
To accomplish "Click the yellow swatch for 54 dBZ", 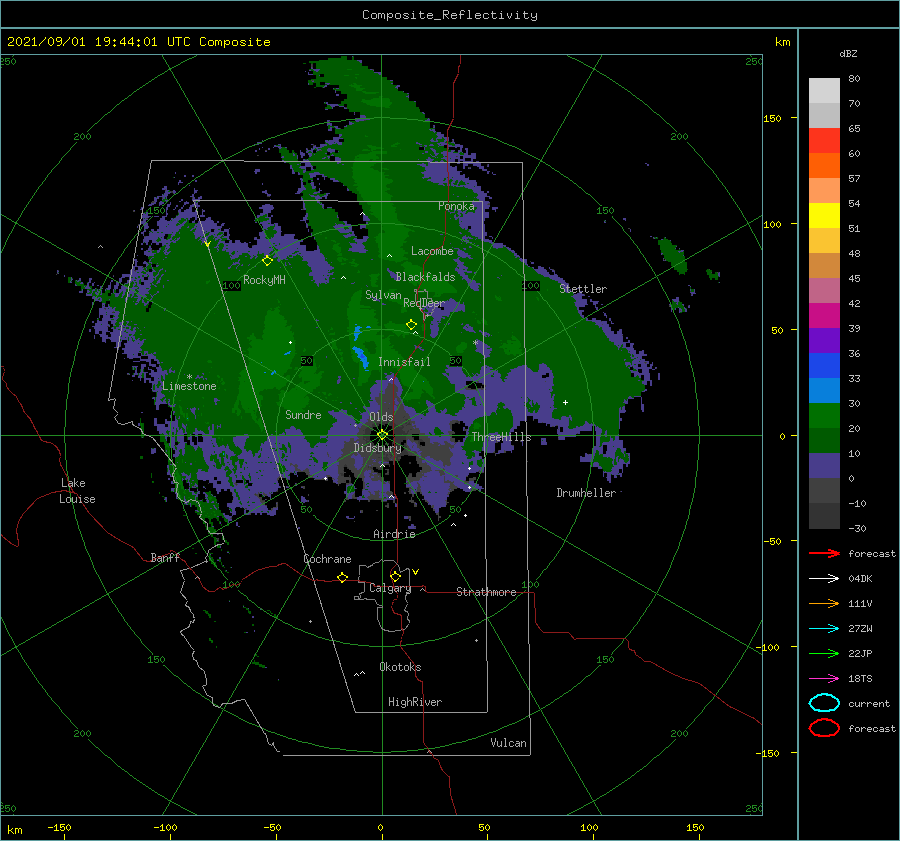I will 824,216.
